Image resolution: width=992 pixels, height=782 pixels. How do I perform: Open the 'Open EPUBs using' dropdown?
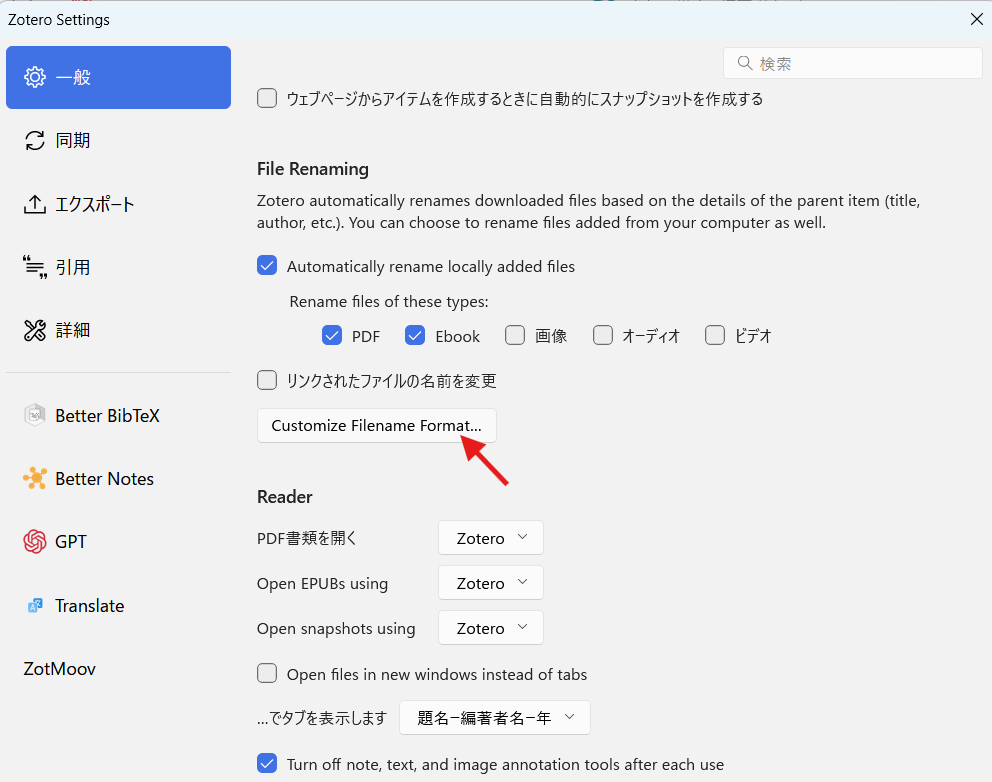(490, 583)
